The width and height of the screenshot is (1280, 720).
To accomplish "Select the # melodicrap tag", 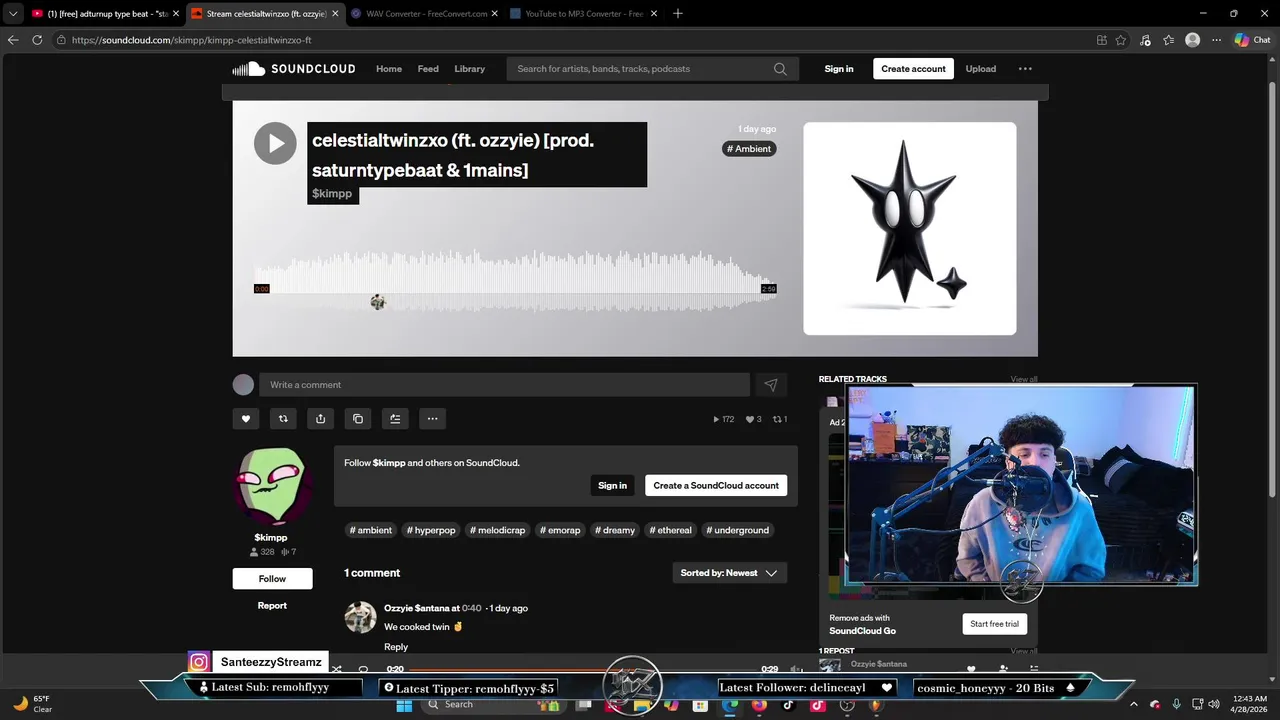I will [498, 530].
